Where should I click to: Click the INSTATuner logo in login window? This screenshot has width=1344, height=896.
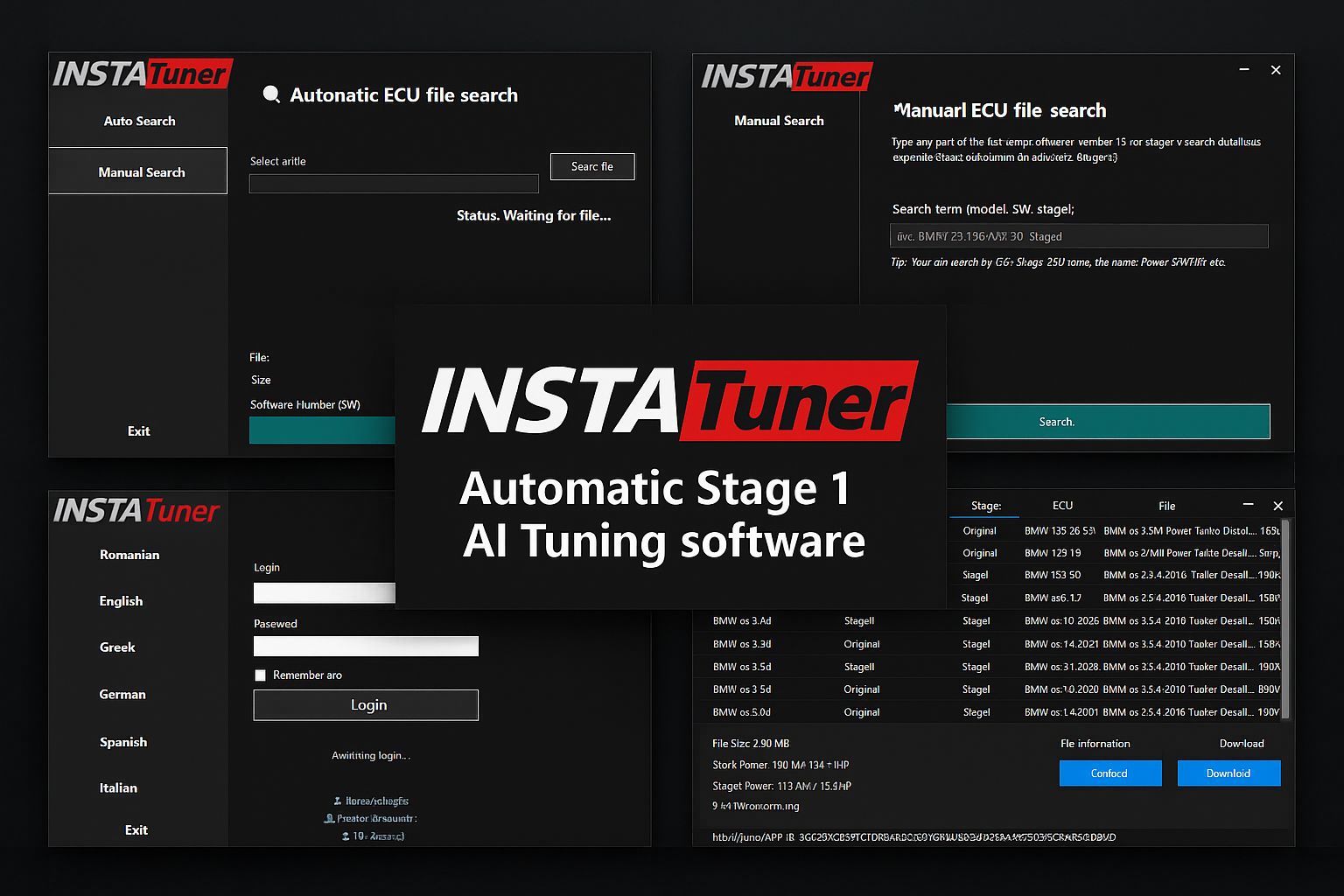[136, 511]
